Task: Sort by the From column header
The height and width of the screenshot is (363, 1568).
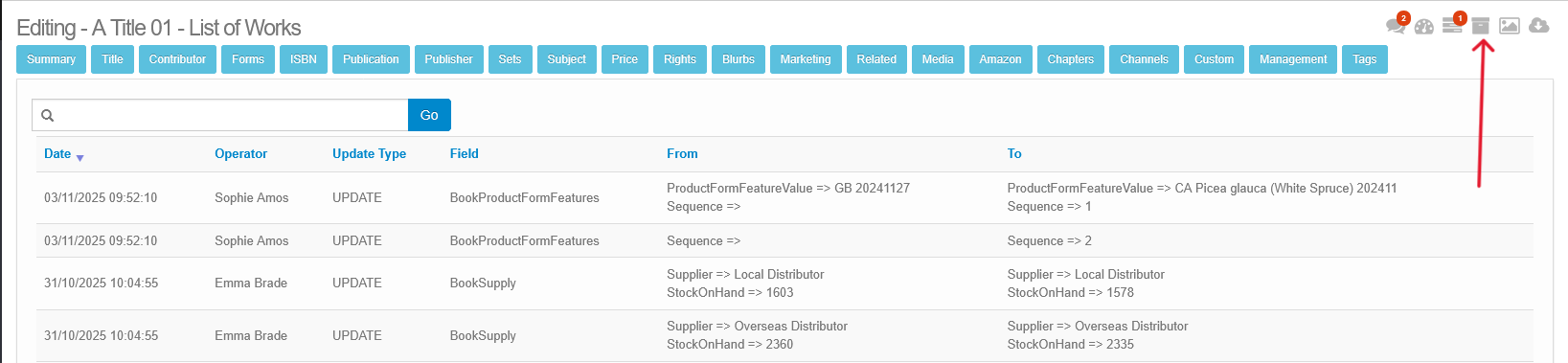Action: [682, 153]
